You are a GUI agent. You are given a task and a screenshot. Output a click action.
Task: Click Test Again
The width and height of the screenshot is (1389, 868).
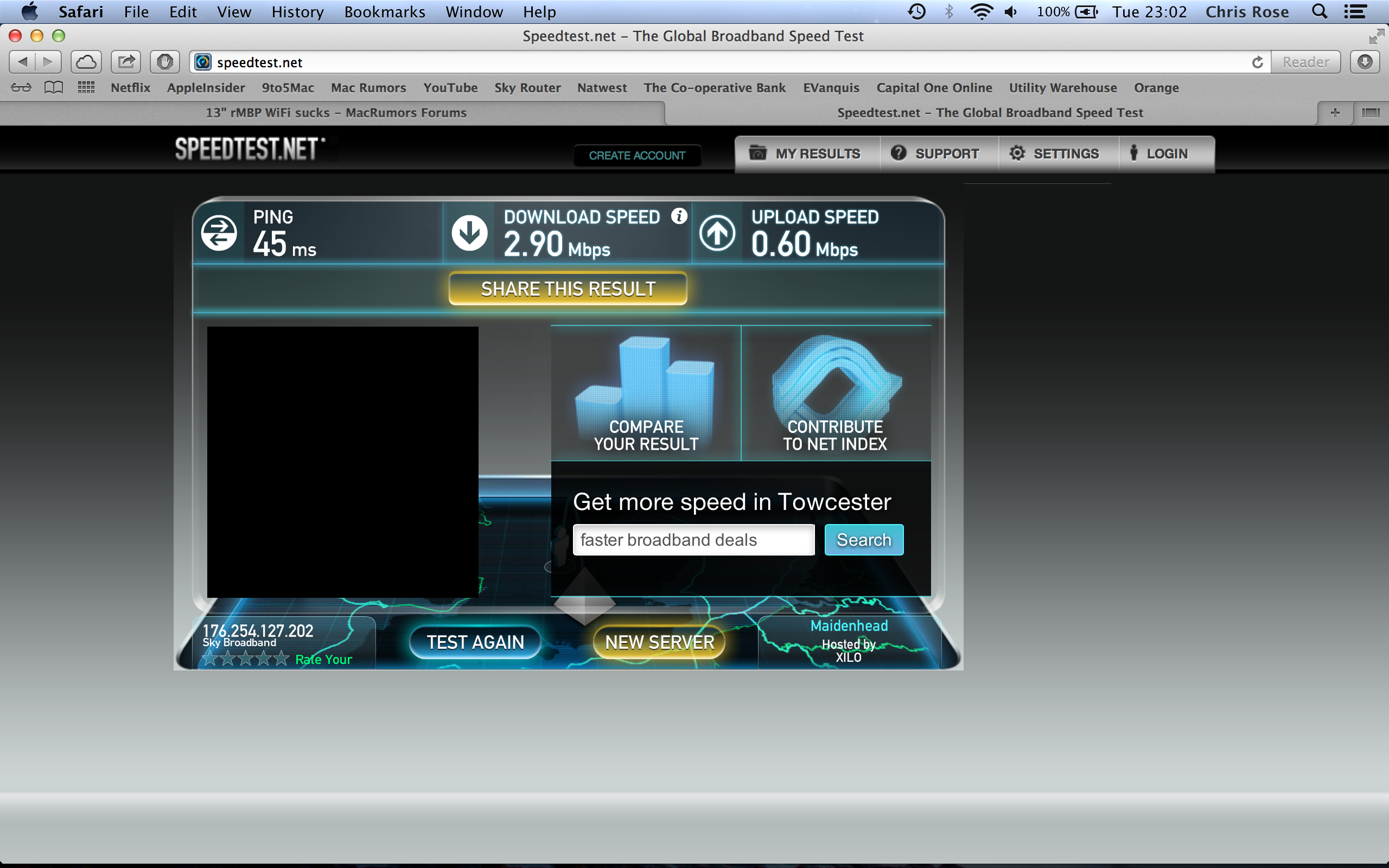(475, 642)
